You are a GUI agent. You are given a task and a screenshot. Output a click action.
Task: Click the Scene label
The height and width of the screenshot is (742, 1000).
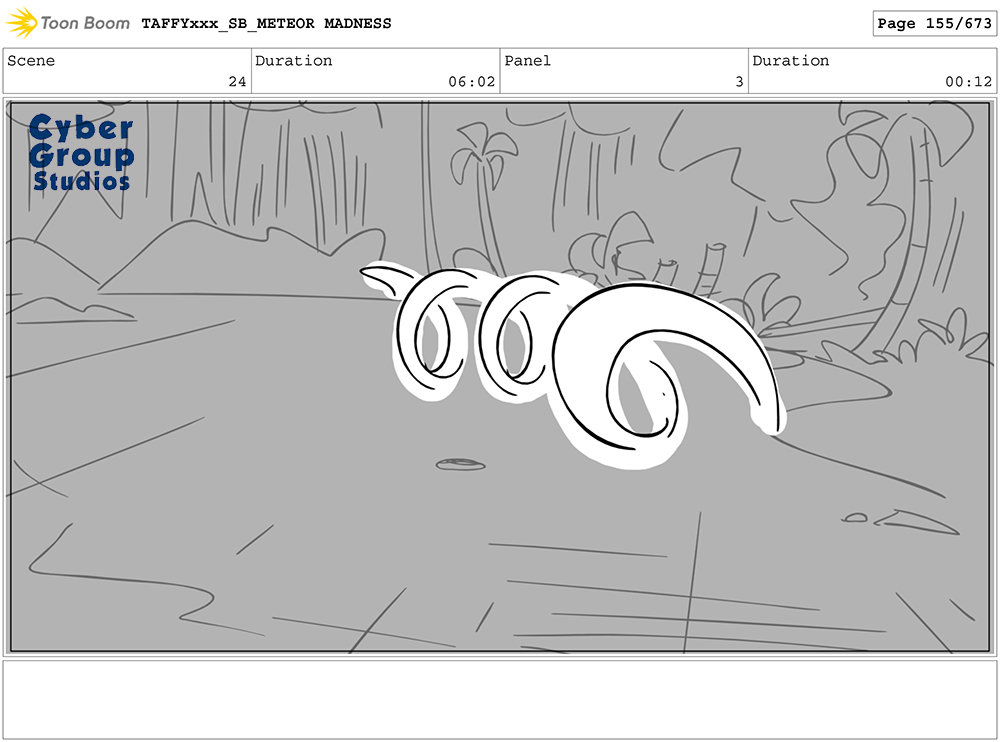coord(31,61)
